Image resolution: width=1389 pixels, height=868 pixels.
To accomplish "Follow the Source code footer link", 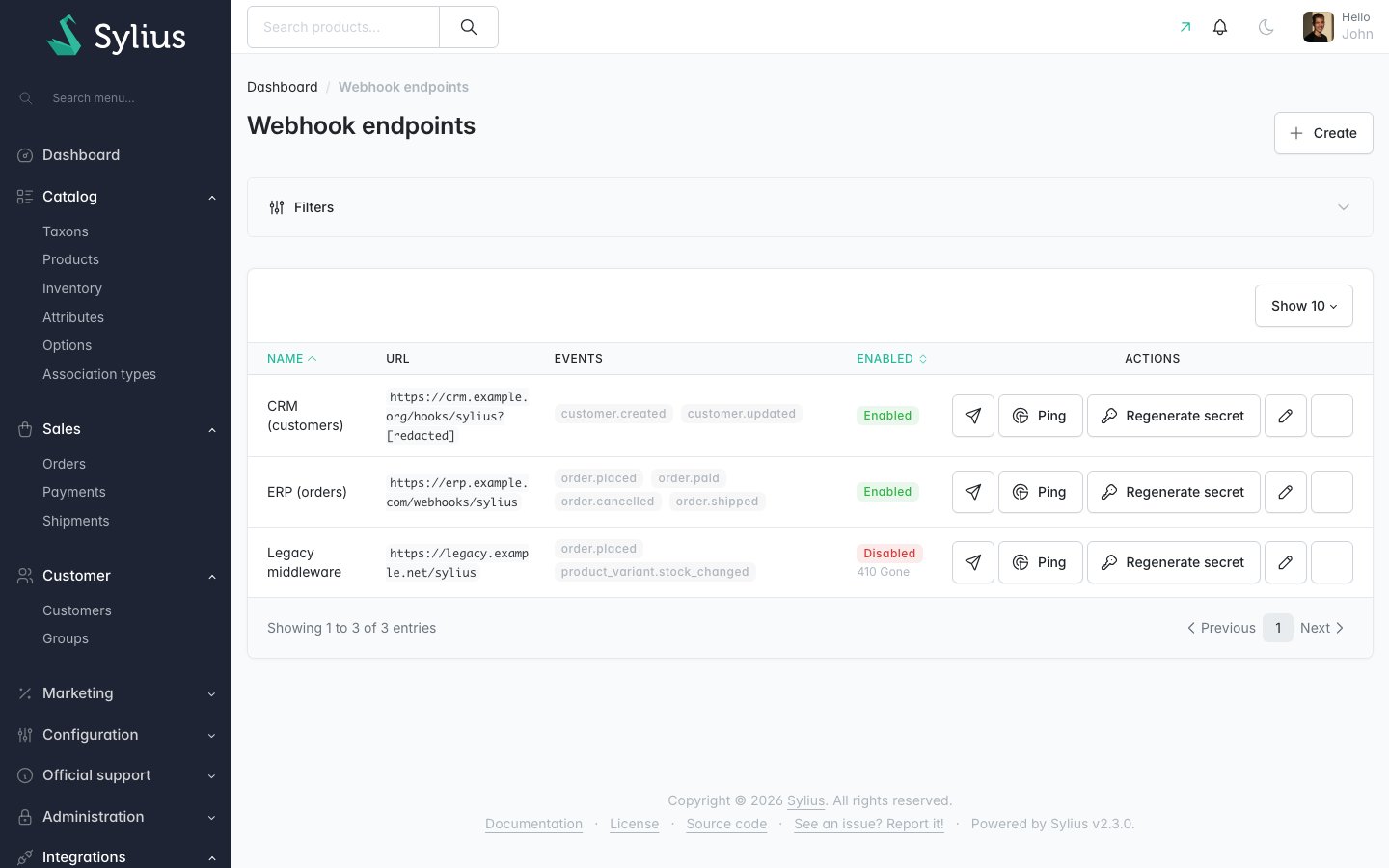I will click(x=726, y=824).
